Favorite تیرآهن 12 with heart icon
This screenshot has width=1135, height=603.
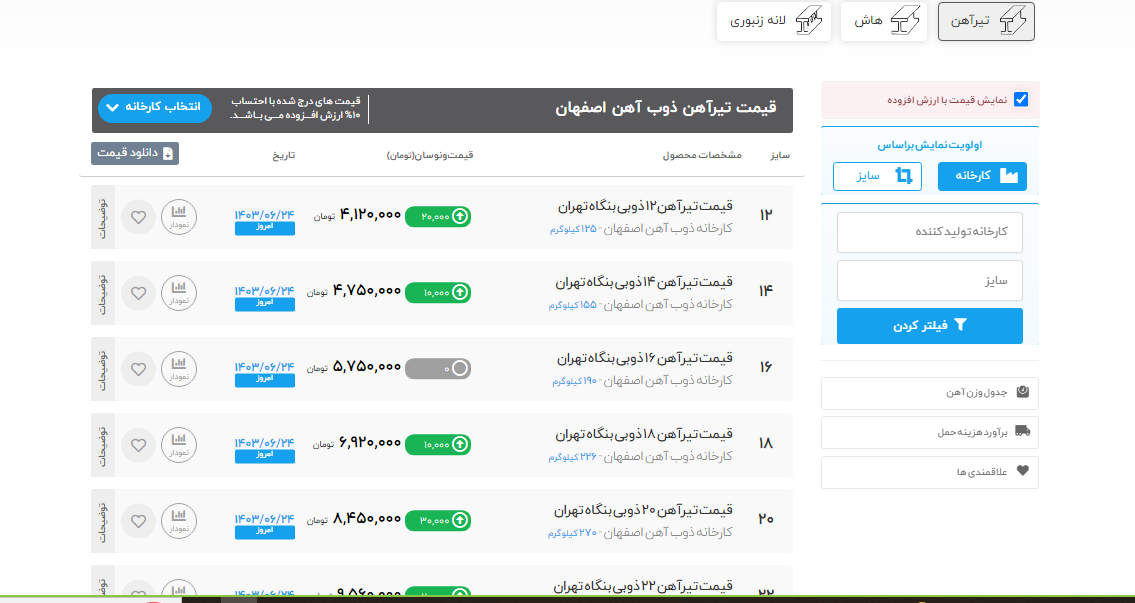coord(138,216)
